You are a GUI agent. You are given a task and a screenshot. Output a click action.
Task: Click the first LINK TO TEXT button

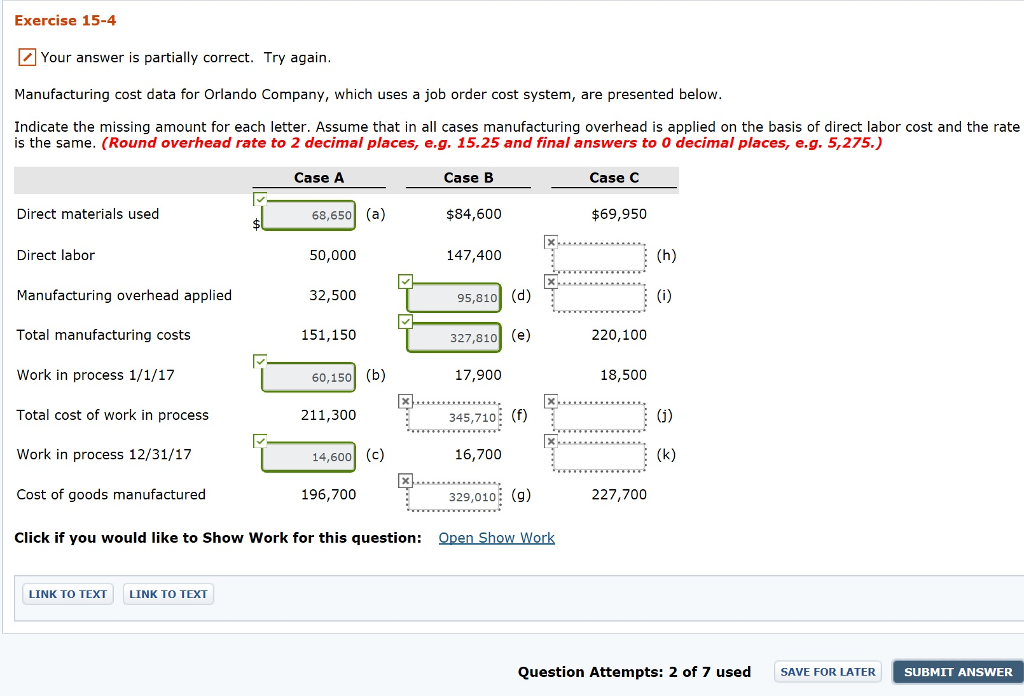pyautogui.click(x=67, y=593)
